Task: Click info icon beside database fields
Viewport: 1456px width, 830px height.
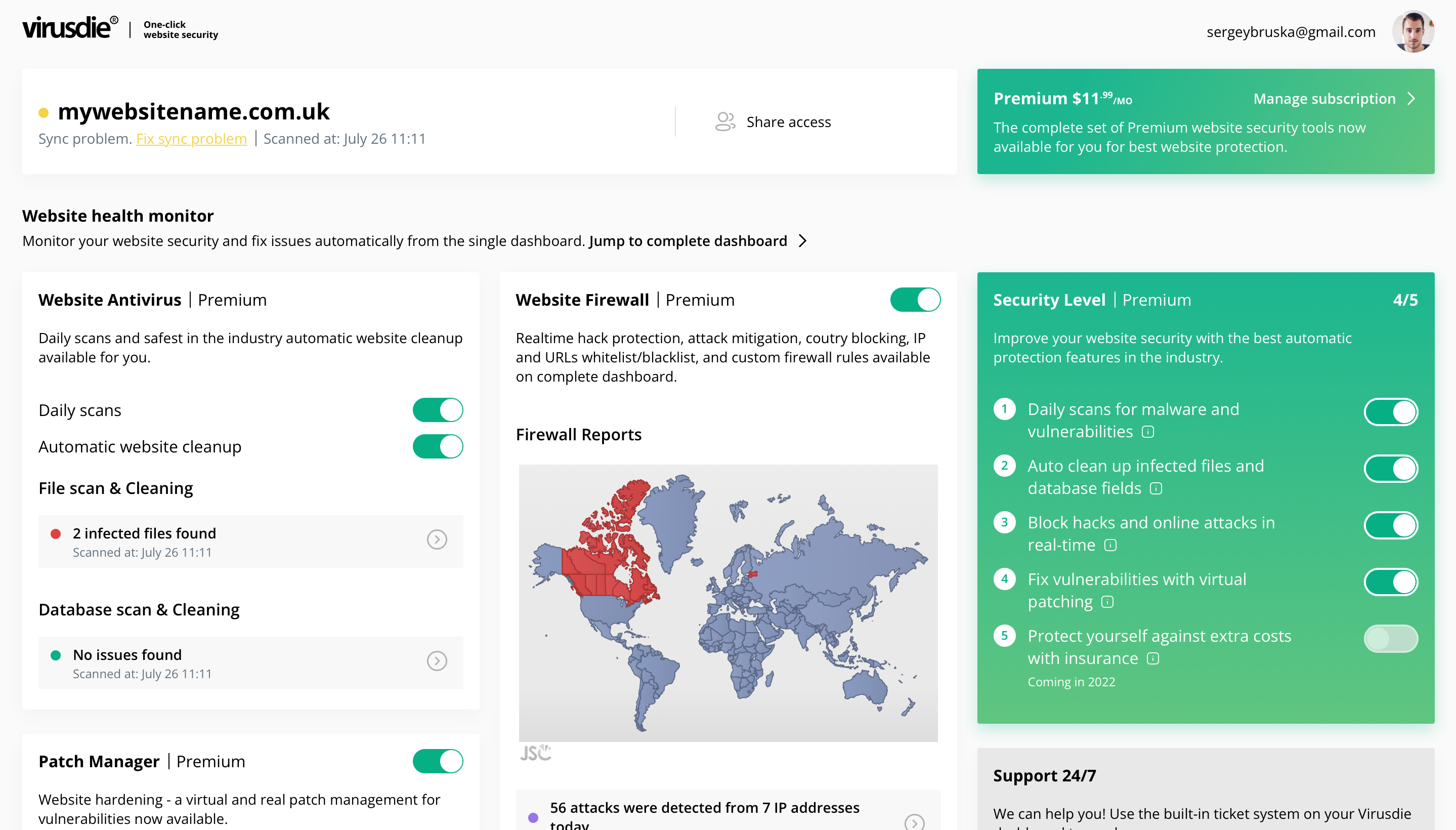Action: [1155, 488]
